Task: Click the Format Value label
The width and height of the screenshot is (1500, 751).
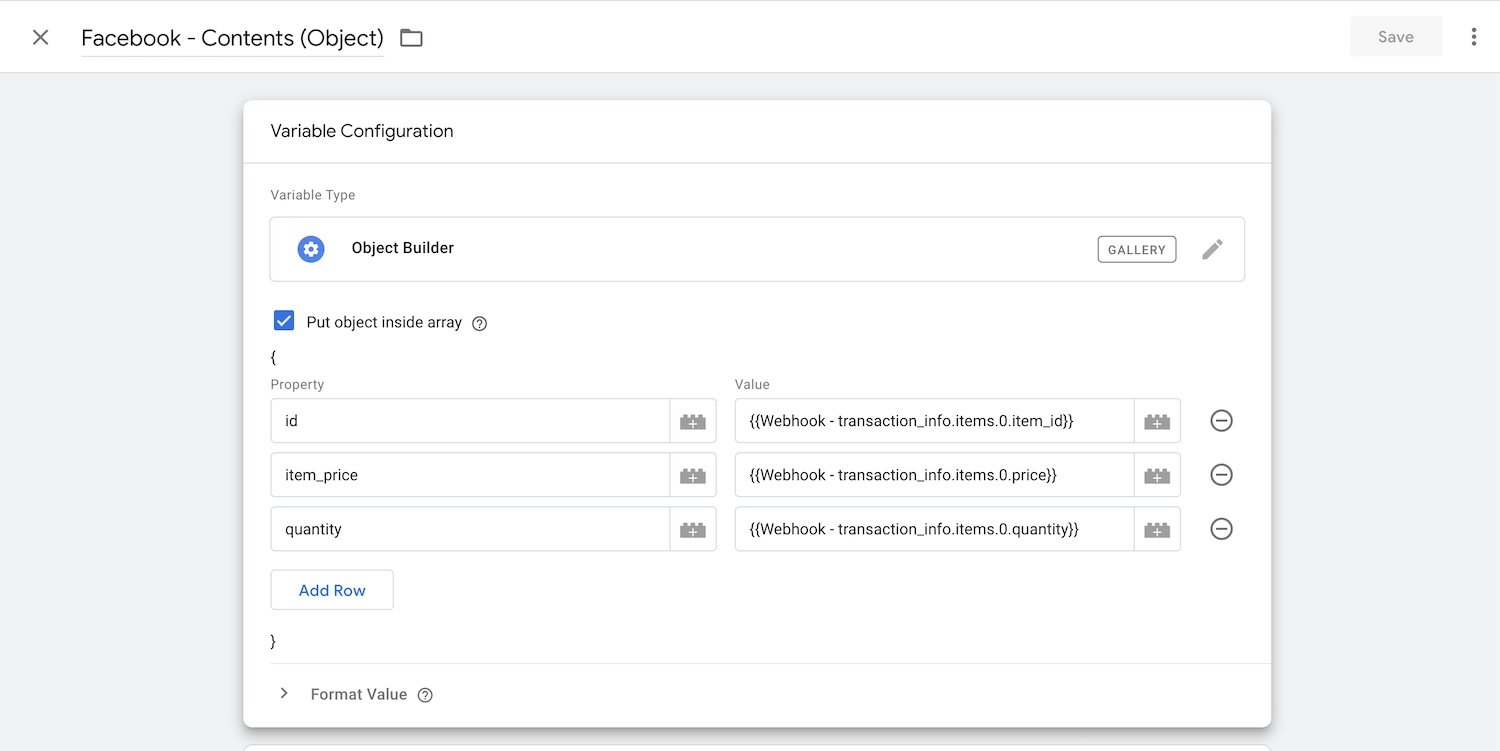Action: tap(359, 694)
